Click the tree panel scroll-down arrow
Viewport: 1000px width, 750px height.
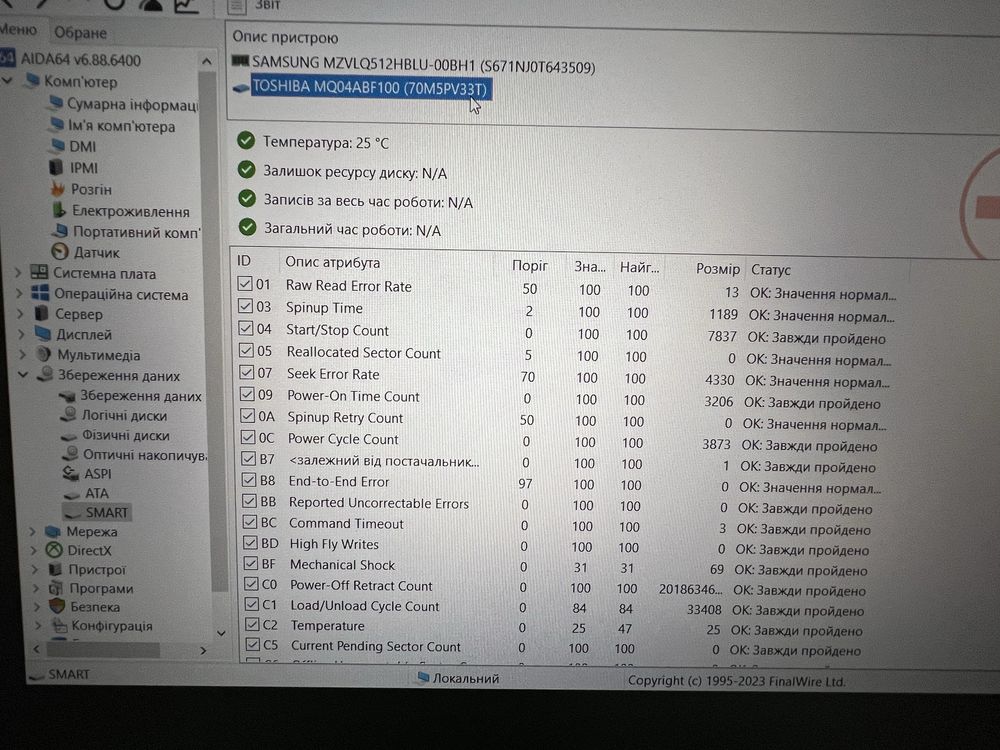221,633
